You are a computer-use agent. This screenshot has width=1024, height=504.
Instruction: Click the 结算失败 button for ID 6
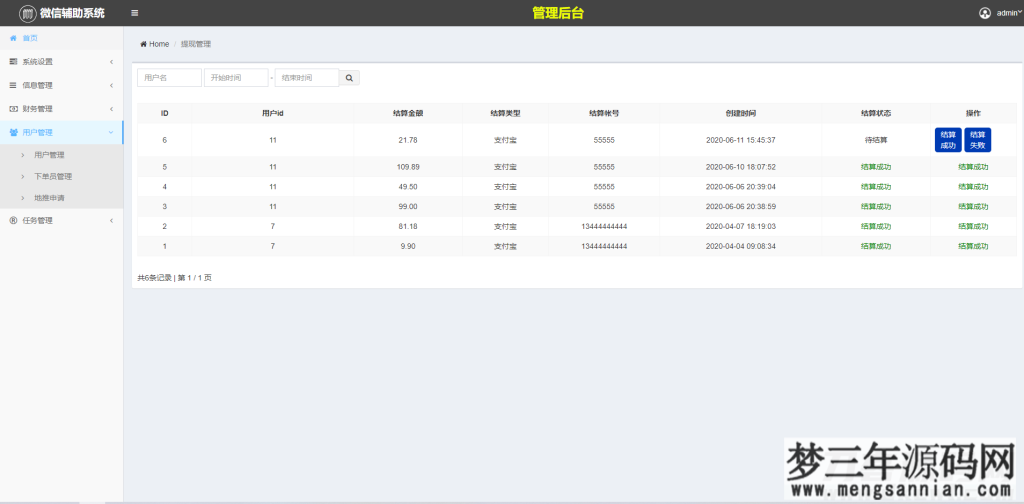point(977,140)
